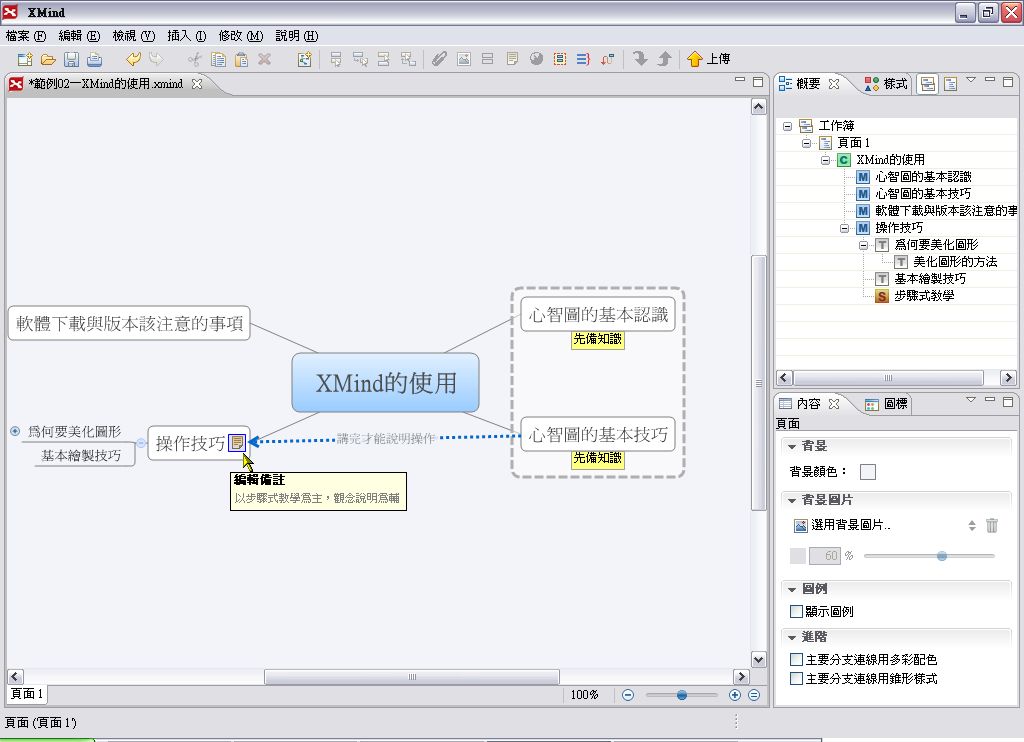Click the background color swatch
The height and width of the screenshot is (742, 1024).
(868, 472)
